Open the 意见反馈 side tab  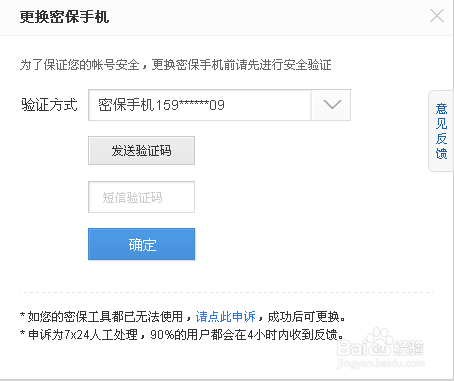tap(441, 131)
